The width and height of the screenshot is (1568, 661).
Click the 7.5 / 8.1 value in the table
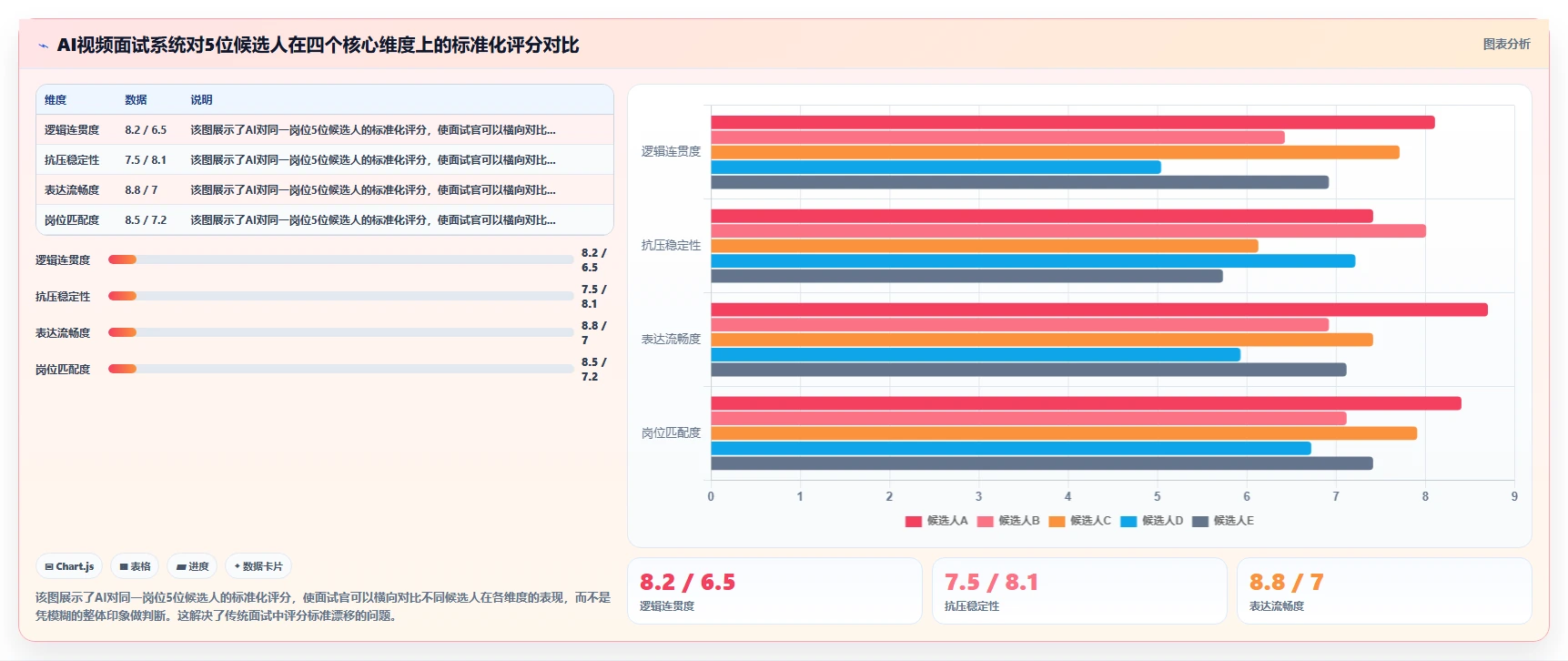point(146,160)
